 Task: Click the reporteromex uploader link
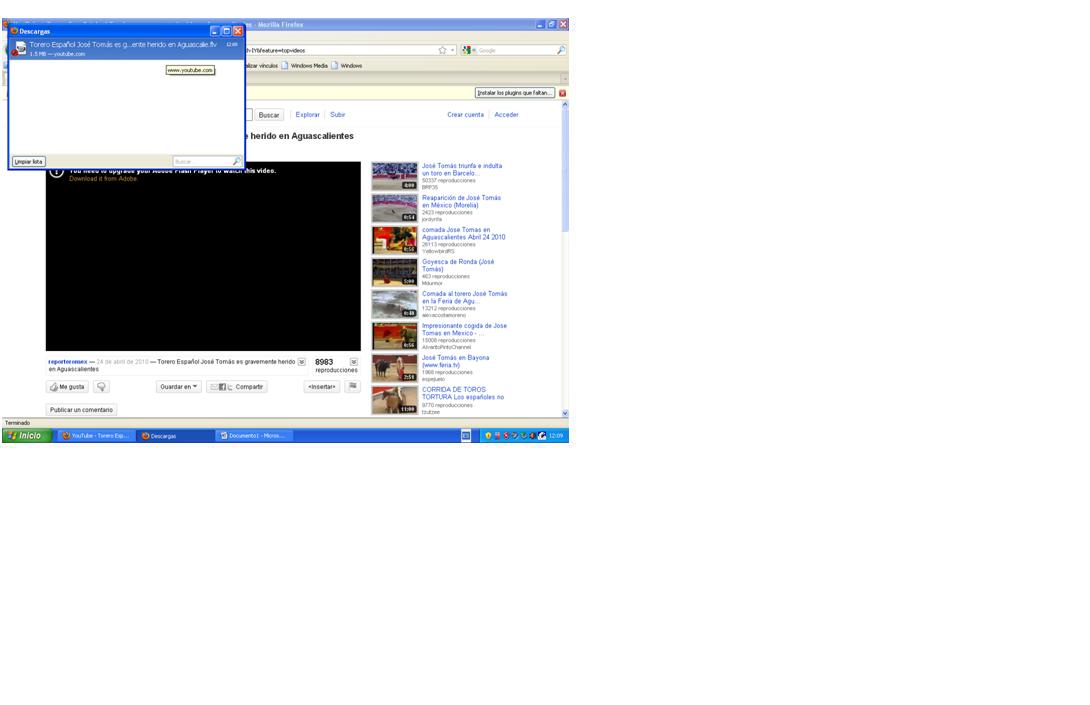click(67, 362)
